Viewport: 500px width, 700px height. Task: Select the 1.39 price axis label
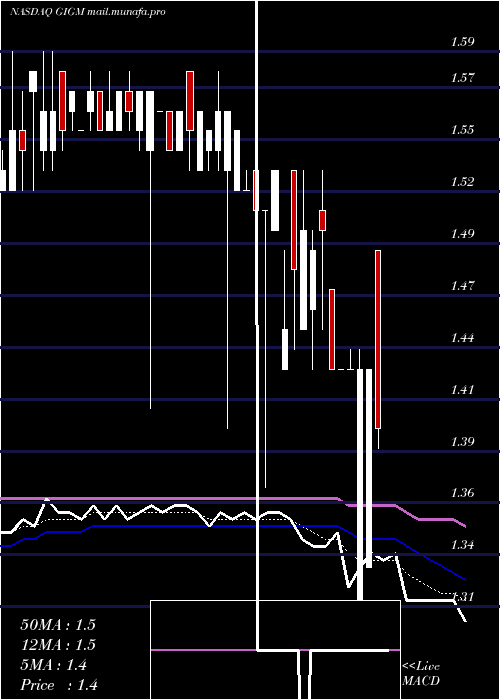462,442
